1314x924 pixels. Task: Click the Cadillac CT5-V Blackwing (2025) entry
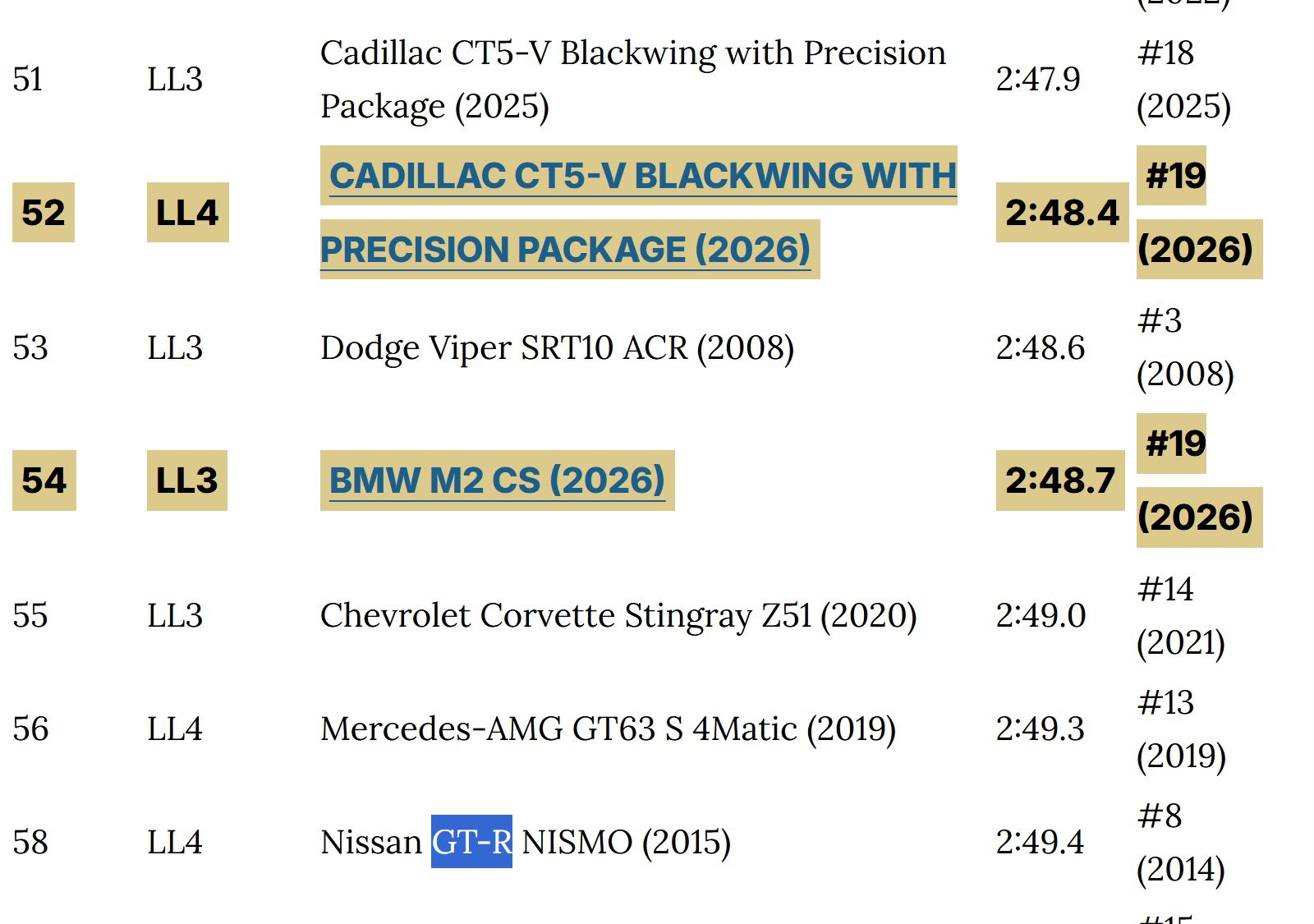tap(633, 80)
